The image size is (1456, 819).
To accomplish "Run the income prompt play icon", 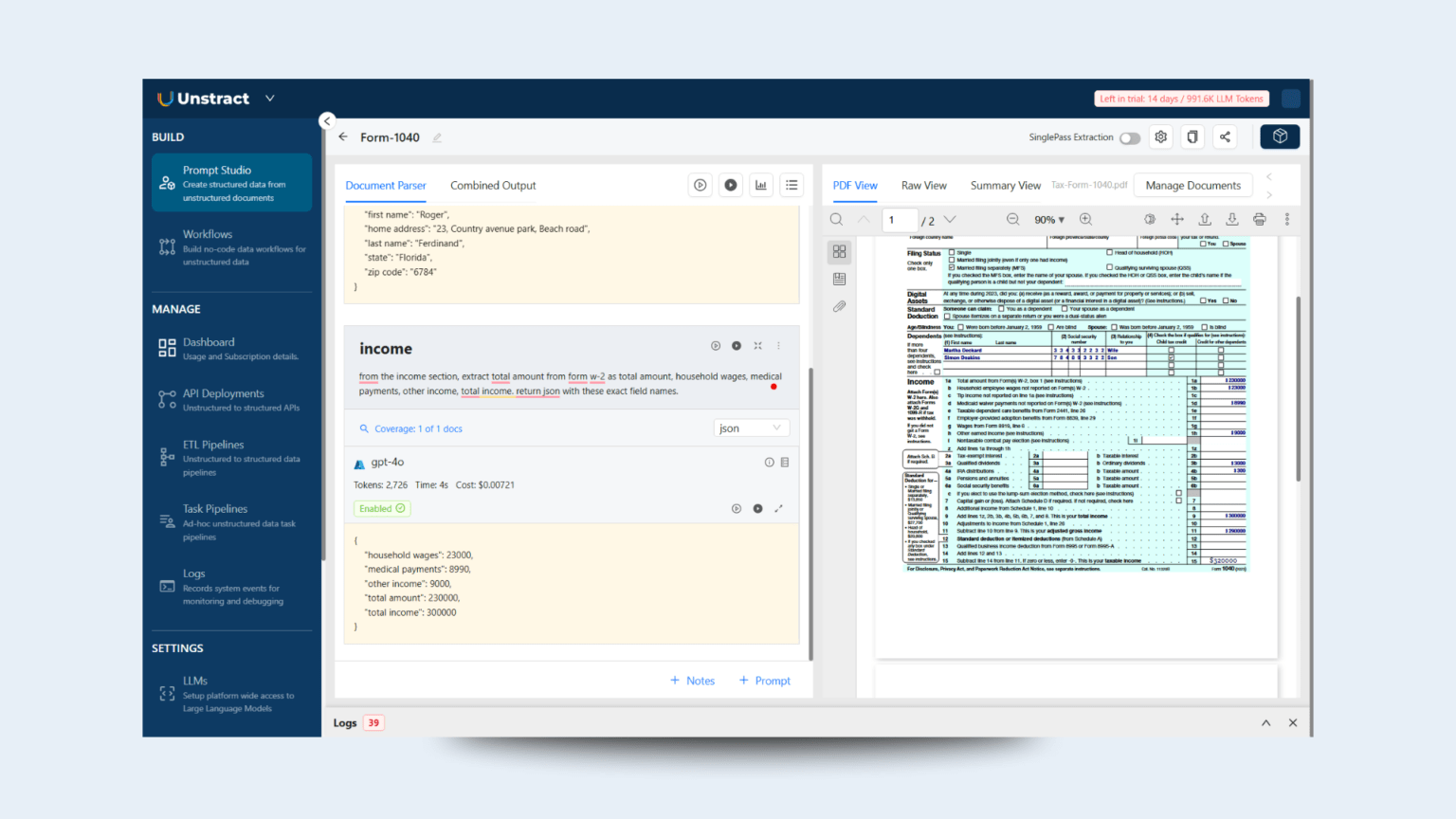I will click(x=716, y=345).
